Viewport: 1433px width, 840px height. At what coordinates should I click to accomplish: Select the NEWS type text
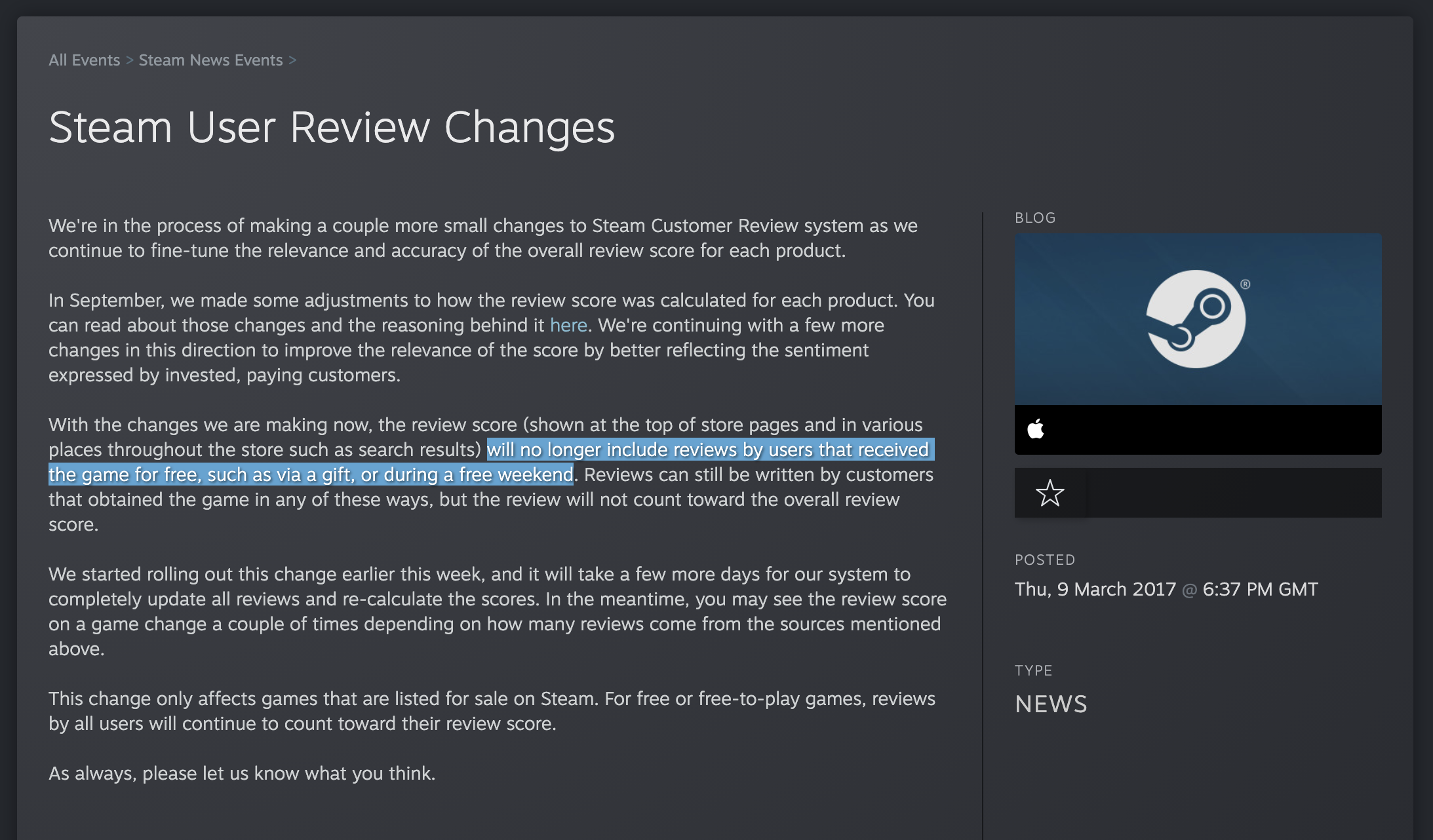[1051, 704]
